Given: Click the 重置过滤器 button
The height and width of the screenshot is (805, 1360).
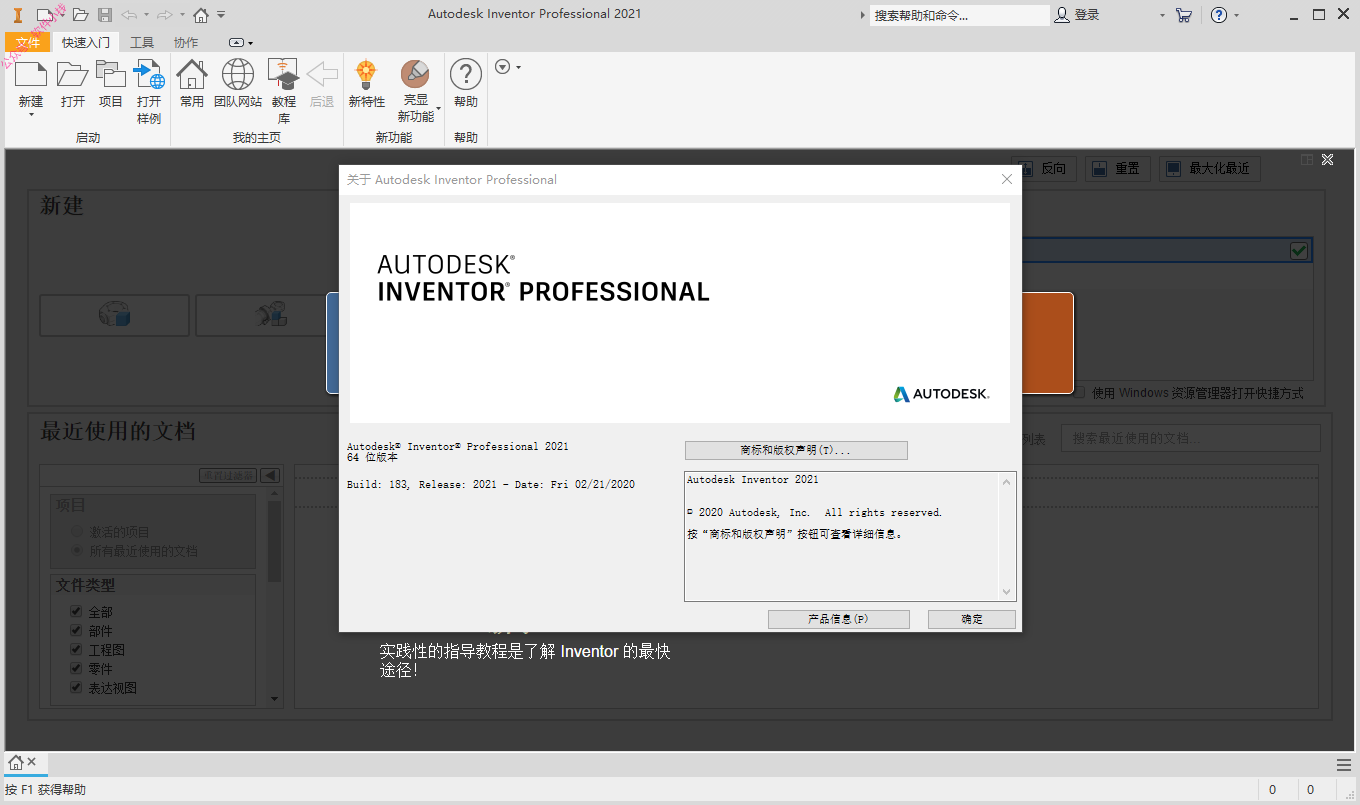Looking at the screenshot, I should [228, 475].
